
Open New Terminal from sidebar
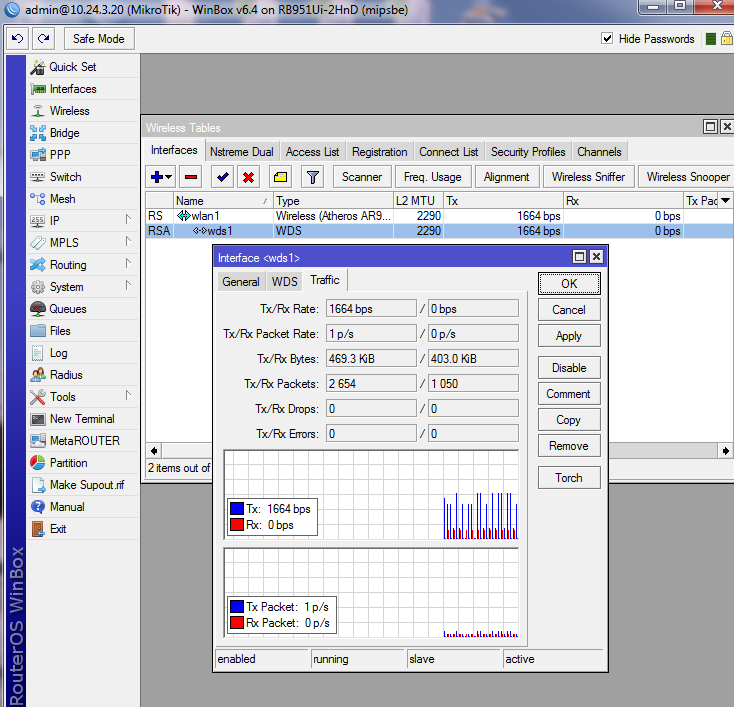82,419
